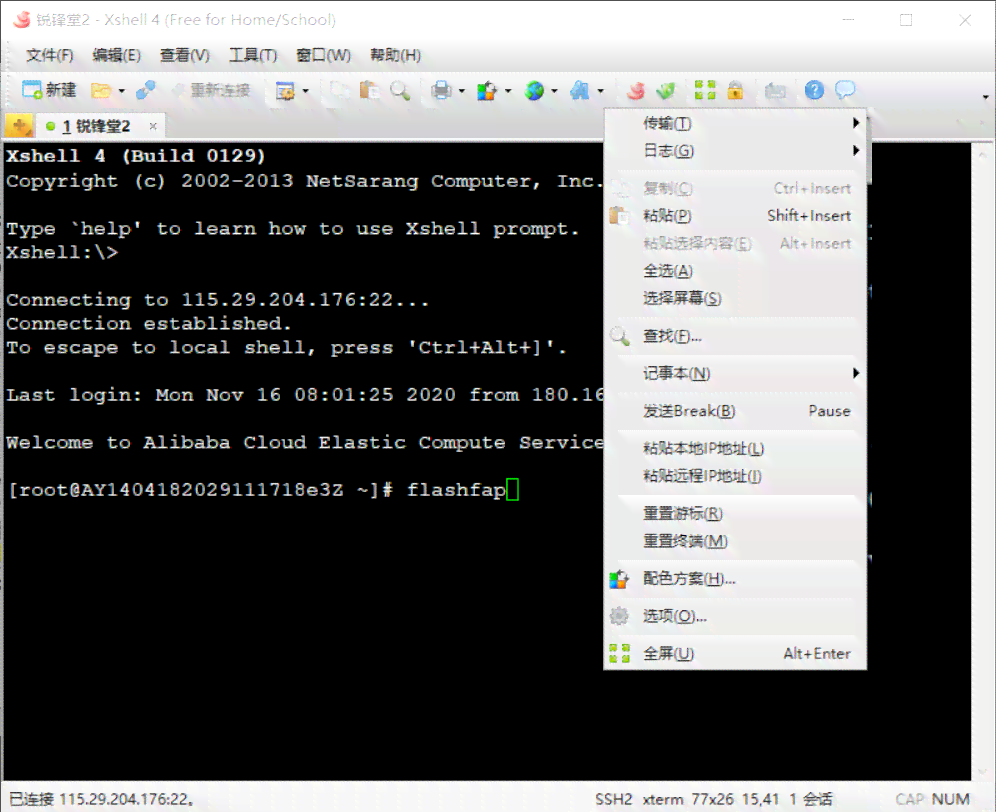
Task: Expand the dropdown arrow beside the font icon
Action: [600, 91]
